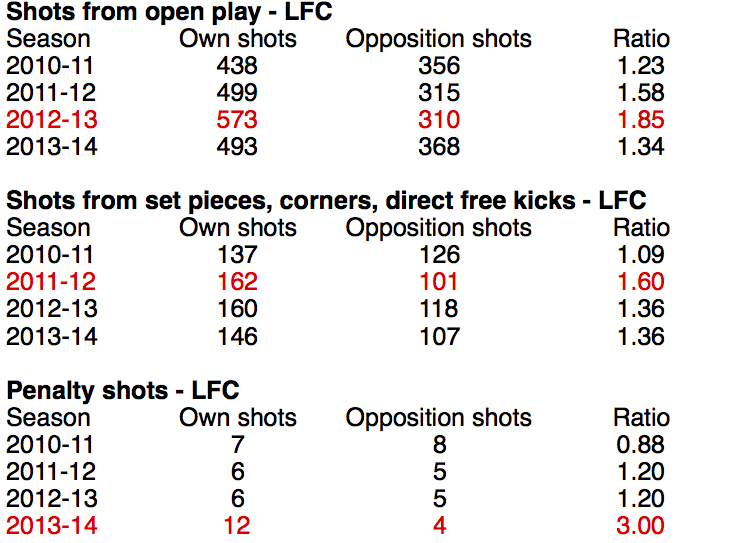
Task: Click the 310 opposition shots value in red
Action: tap(439, 120)
